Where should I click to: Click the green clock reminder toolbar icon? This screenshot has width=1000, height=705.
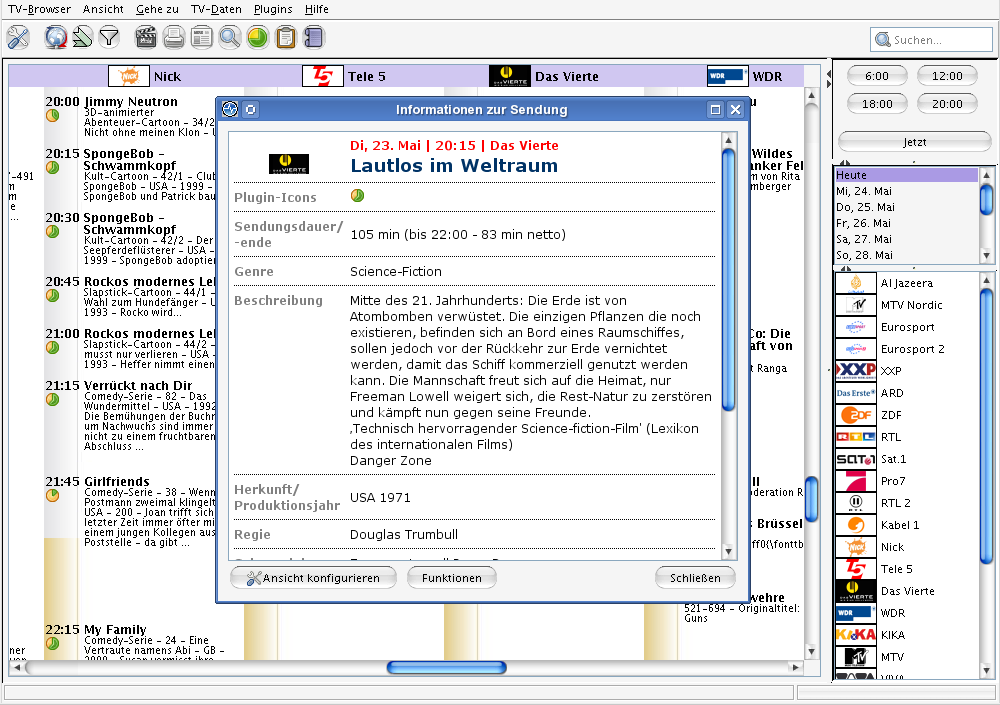click(258, 38)
